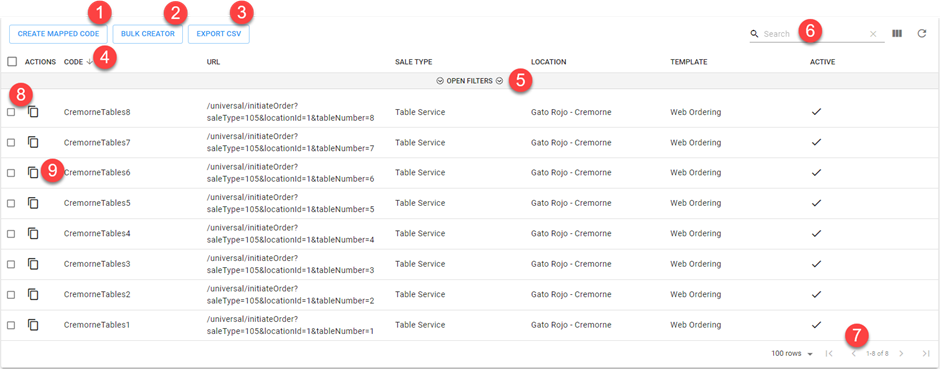Jump to the last page of results
The height and width of the screenshot is (369, 940).
coord(926,353)
